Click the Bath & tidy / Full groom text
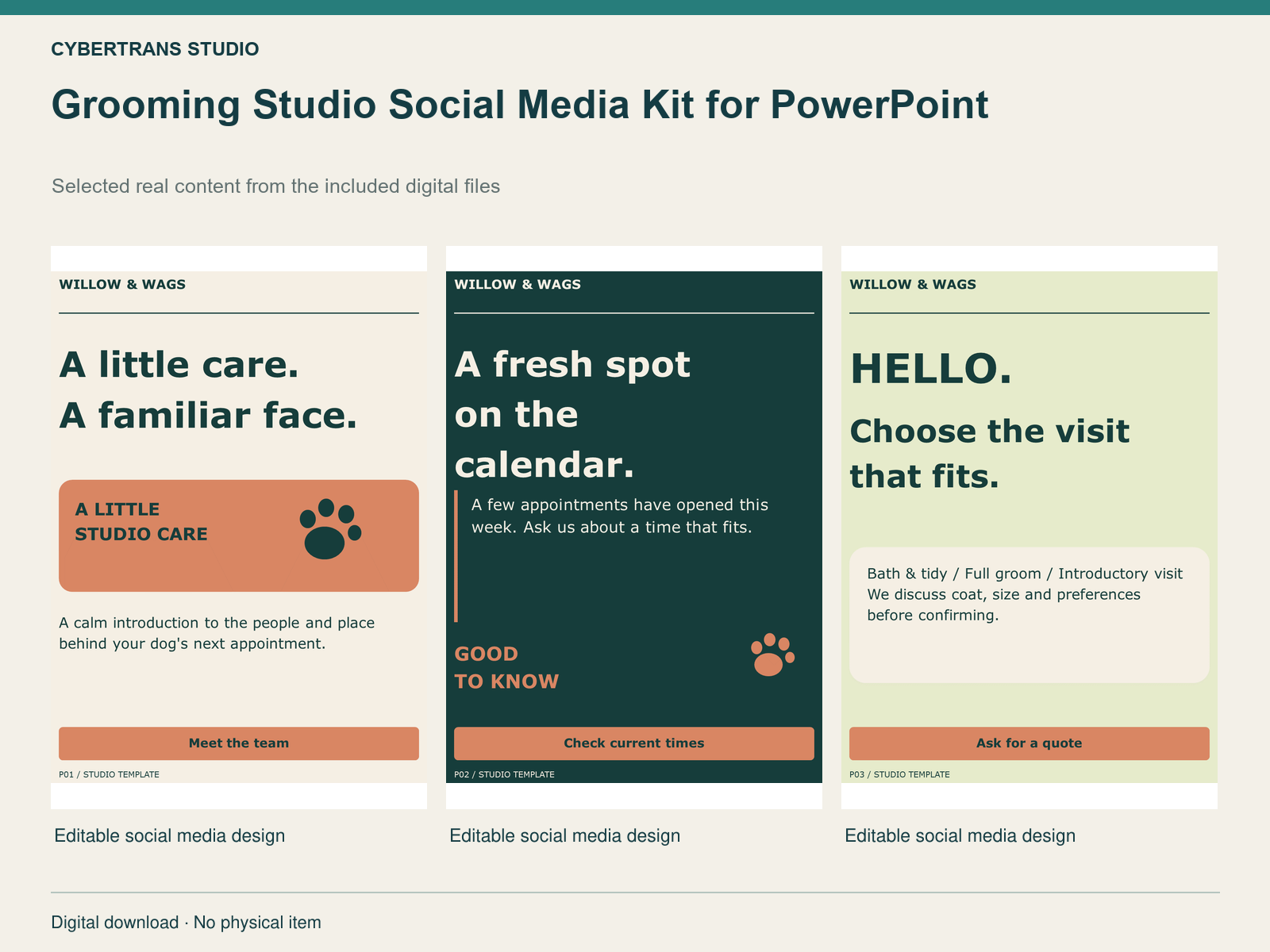This screenshot has height=952, width=1270. click(1025, 574)
